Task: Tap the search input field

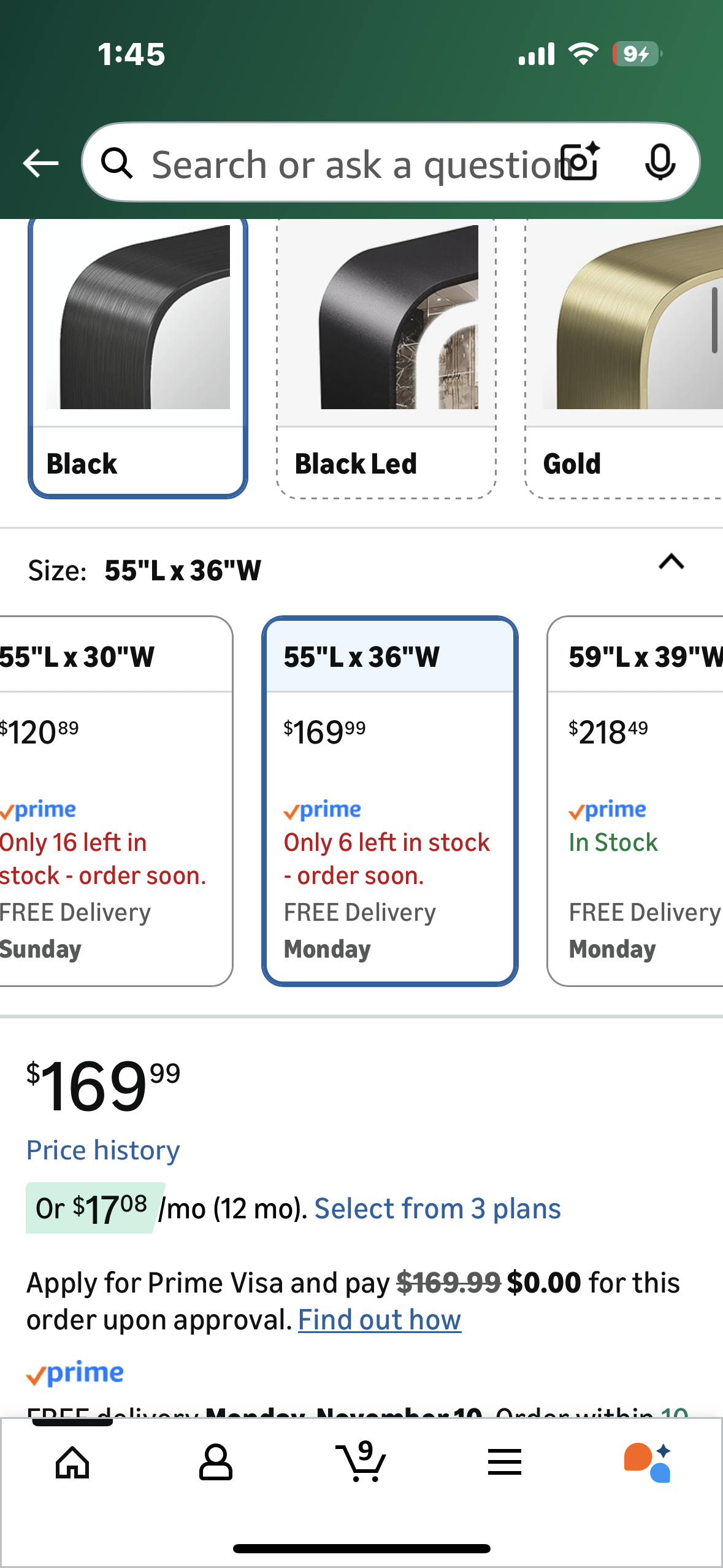Action: tap(350, 164)
